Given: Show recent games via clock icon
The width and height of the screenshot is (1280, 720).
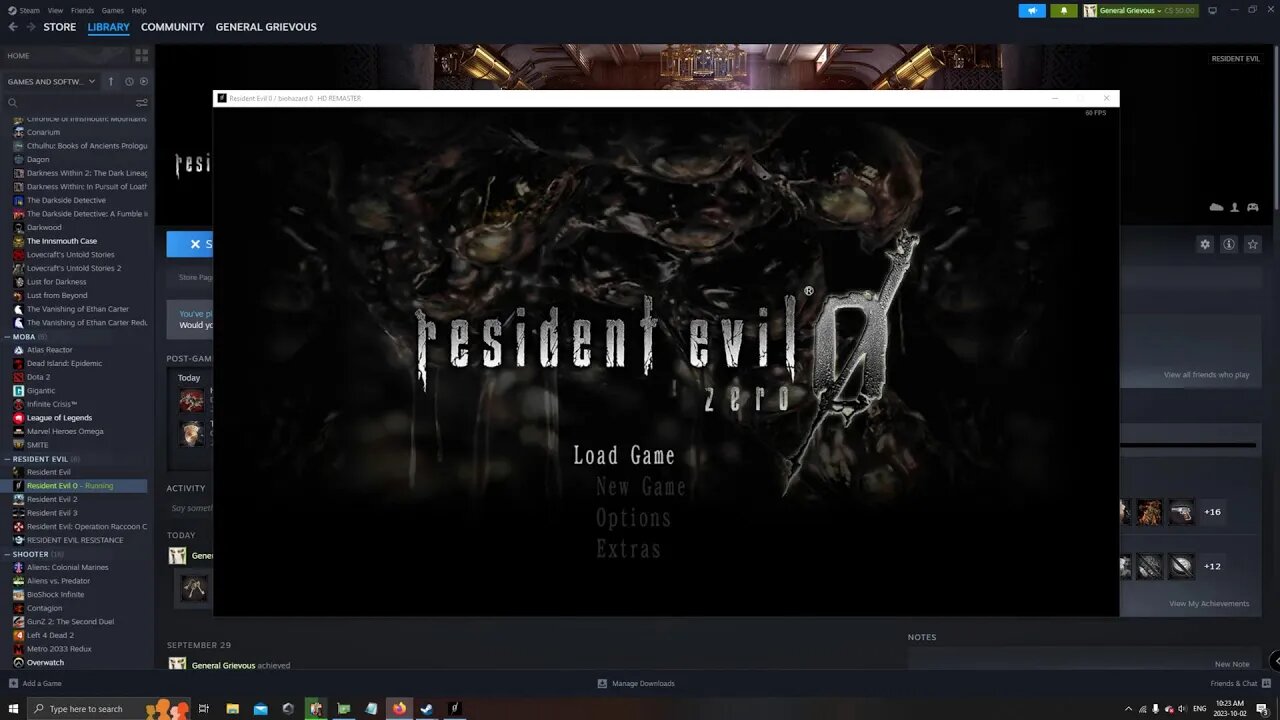Looking at the screenshot, I should [129, 81].
